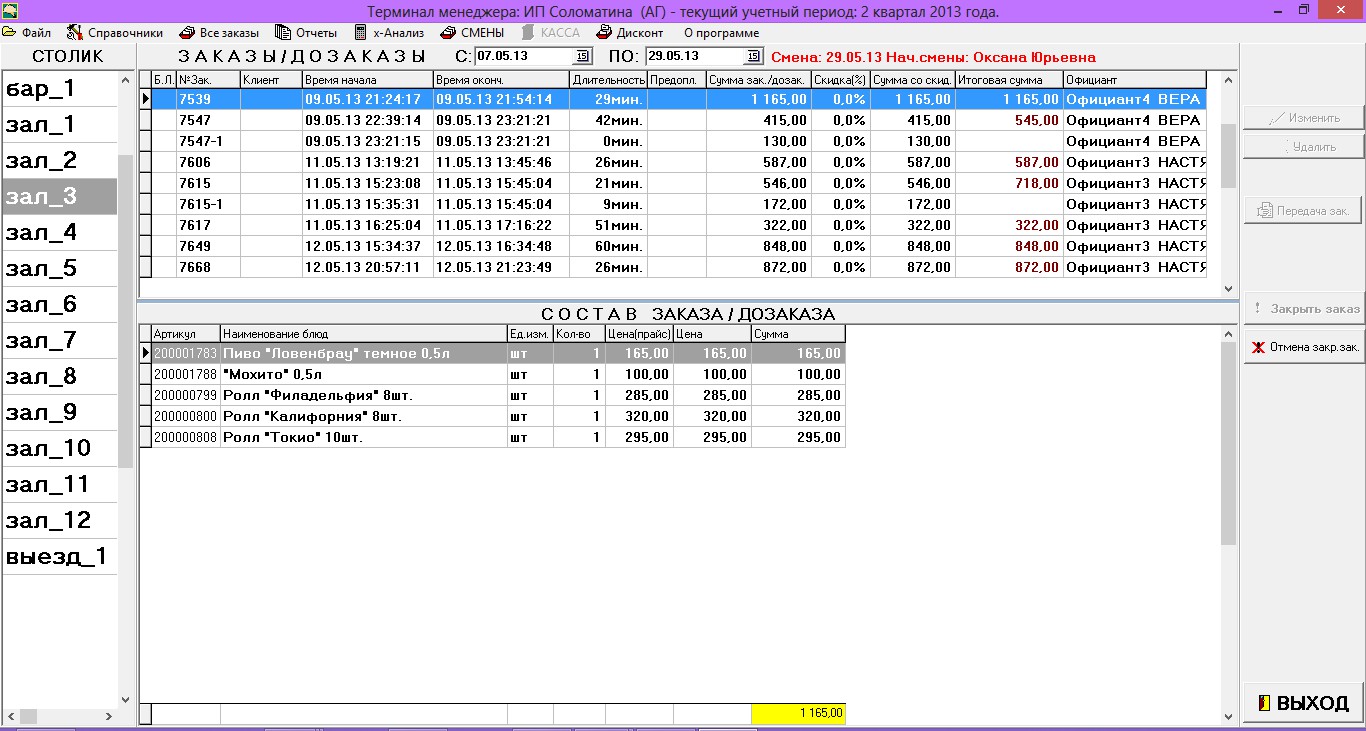The height and width of the screenshot is (731, 1366).
Task: Open the Файл menu
Action: pyautogui.click(x=36, y=33)
